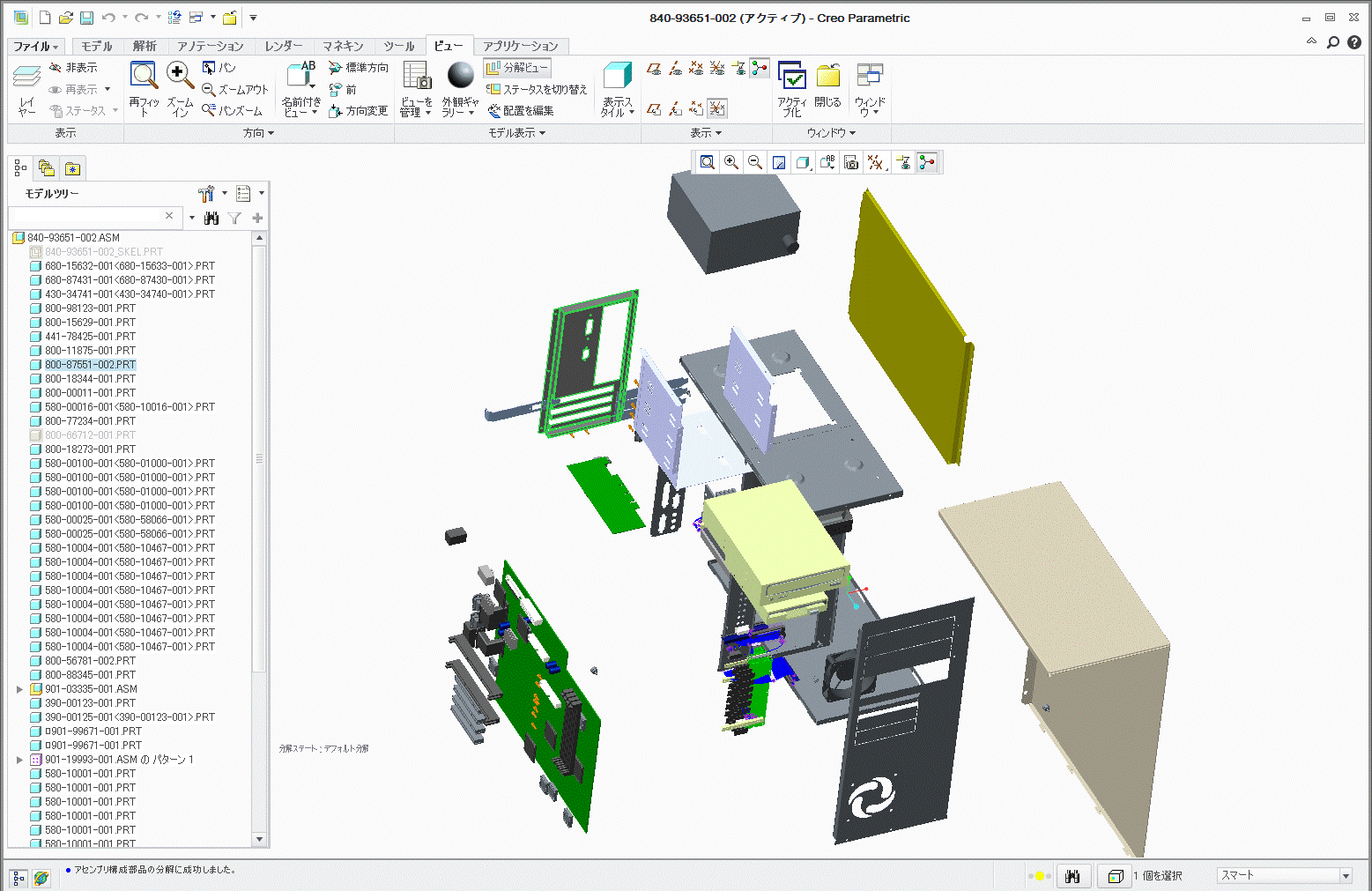
Task: Select Pan Zoom (パンズーム) tool
Action: click(x=232, y=111)
